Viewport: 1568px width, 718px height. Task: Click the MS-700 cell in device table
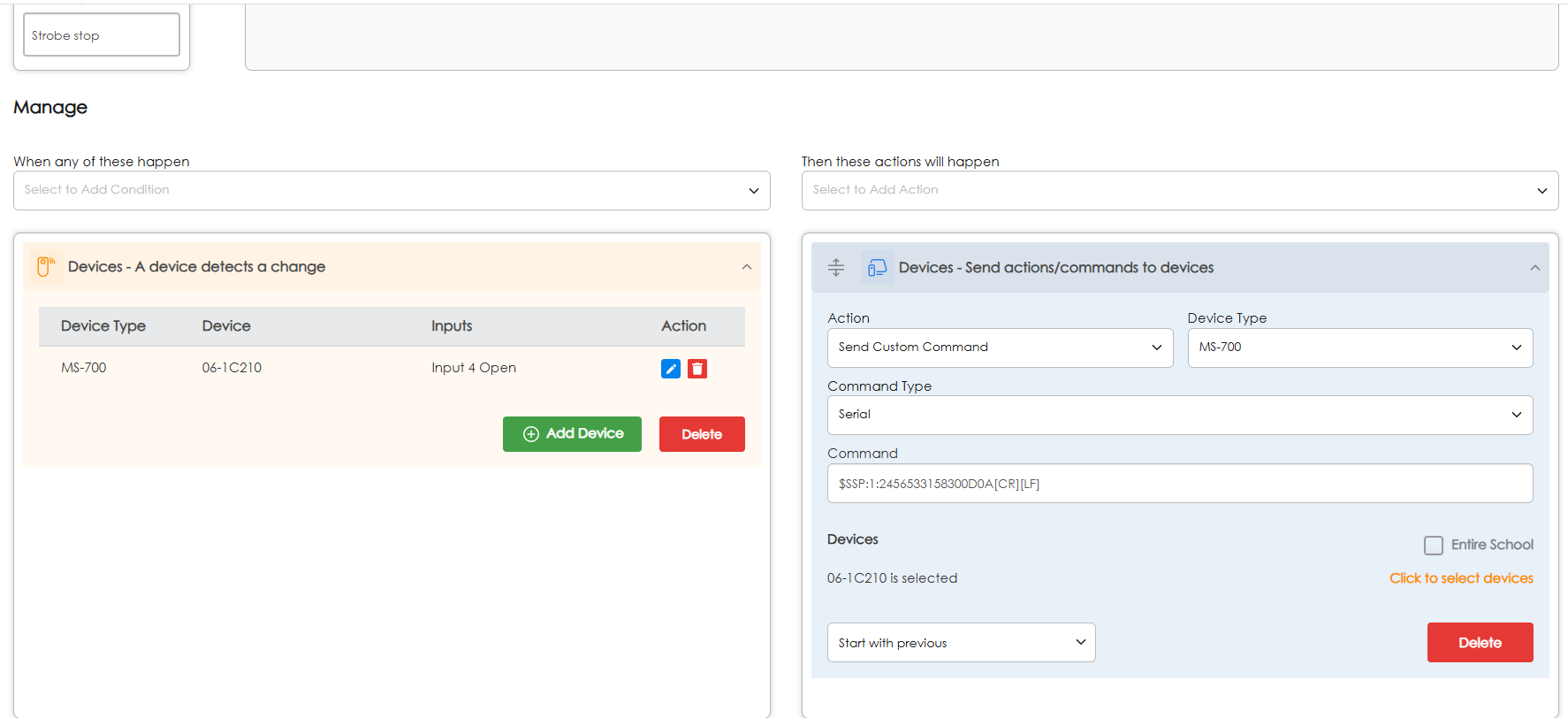[x=84, y=368]
